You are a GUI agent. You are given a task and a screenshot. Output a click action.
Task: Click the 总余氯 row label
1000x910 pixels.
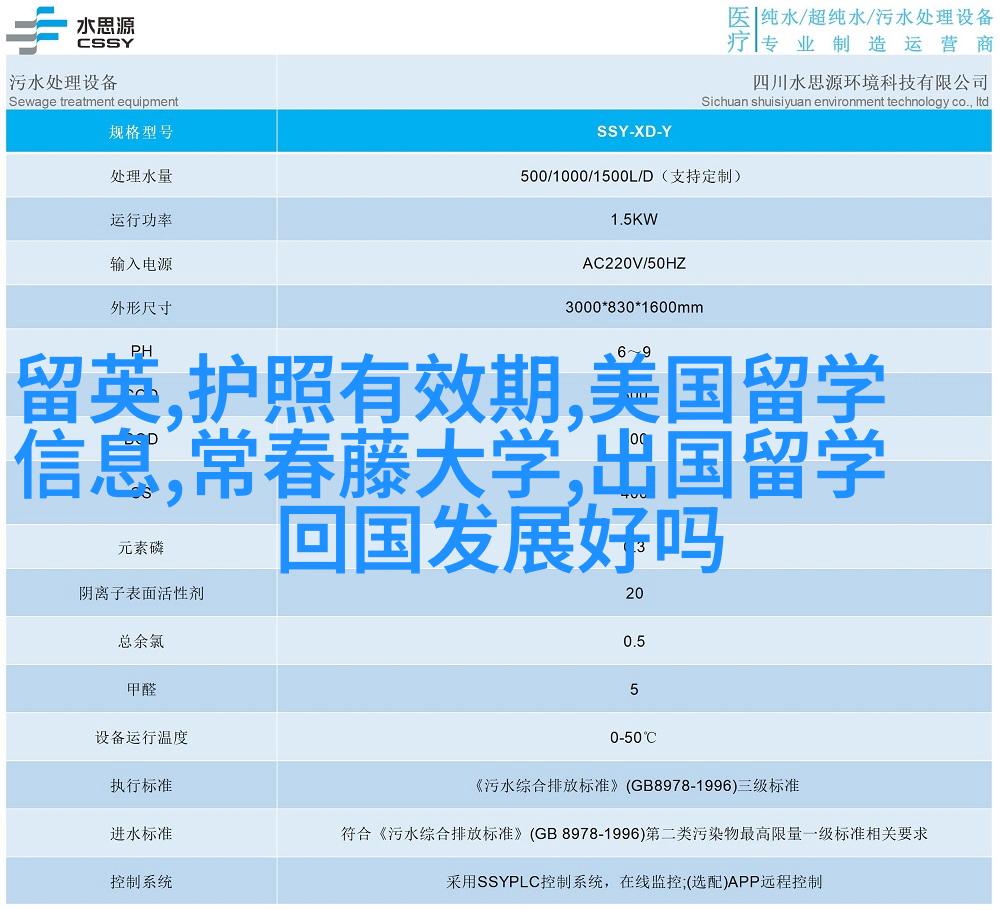(x=141, y=642)
